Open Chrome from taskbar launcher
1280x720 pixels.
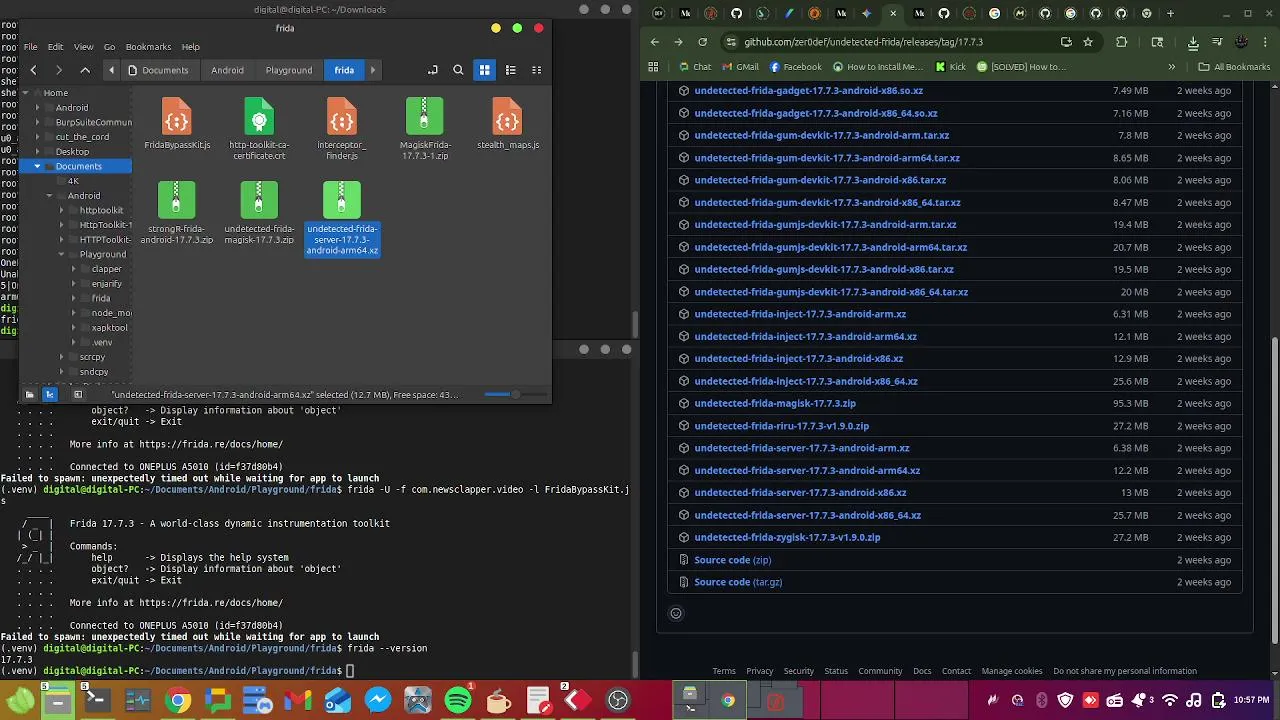(x=177, y=700)
